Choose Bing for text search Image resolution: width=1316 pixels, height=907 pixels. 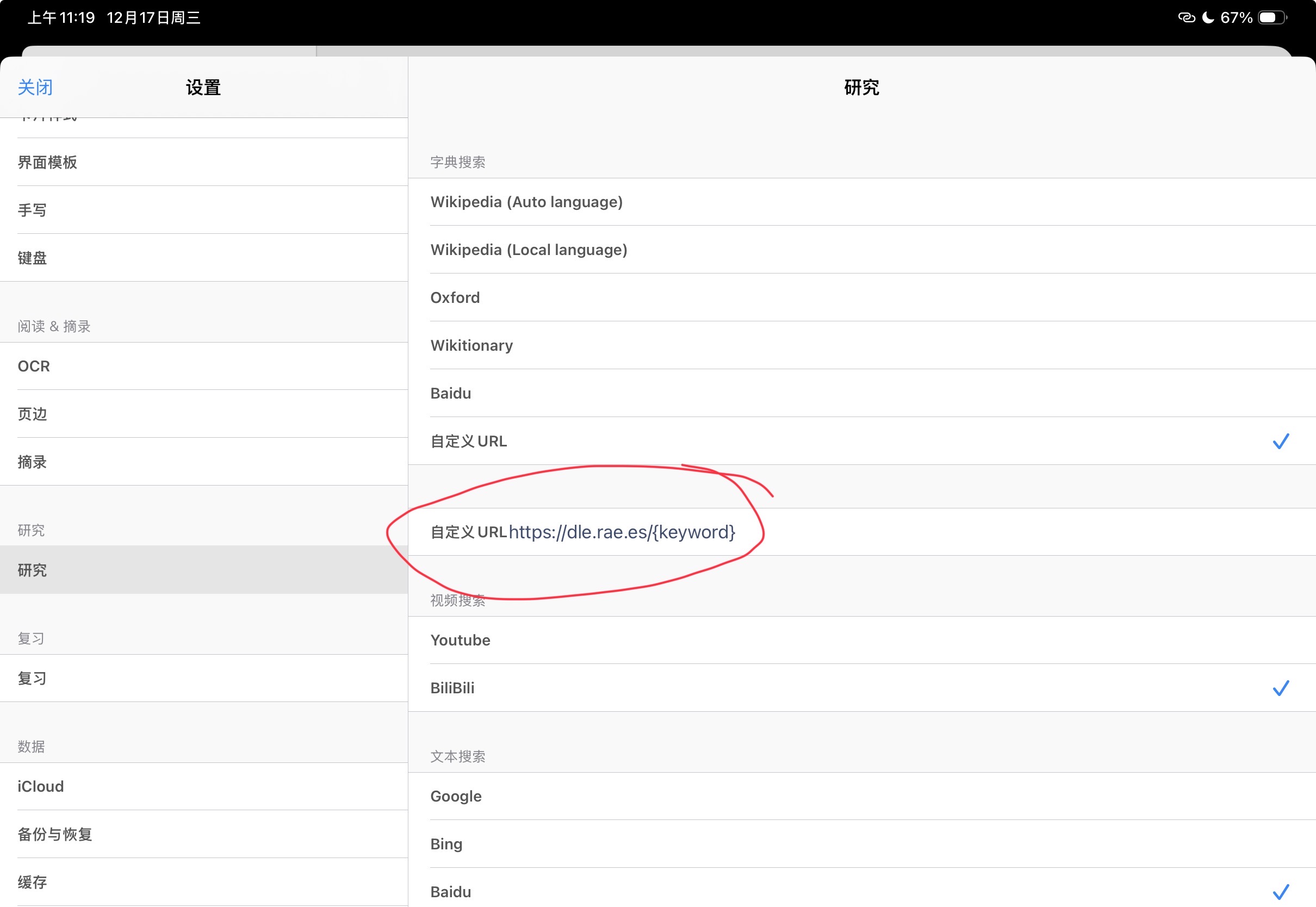[x=446, y=844]
